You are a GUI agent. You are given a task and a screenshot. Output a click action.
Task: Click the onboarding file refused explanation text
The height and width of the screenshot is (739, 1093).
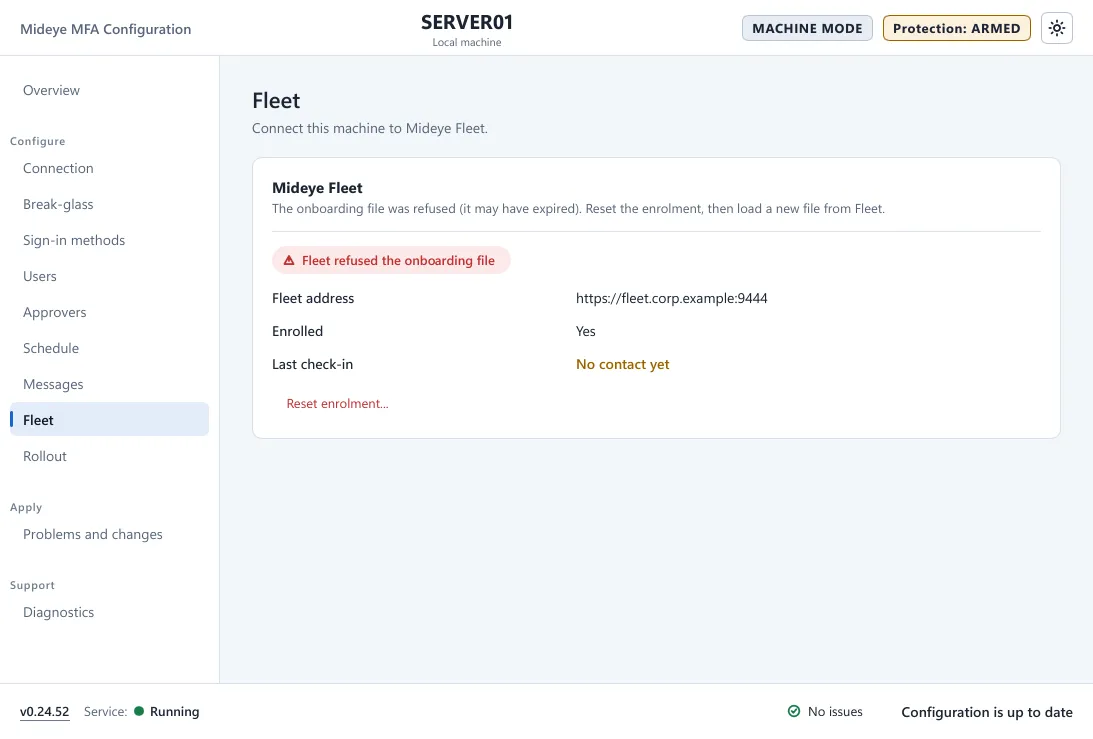579,209
